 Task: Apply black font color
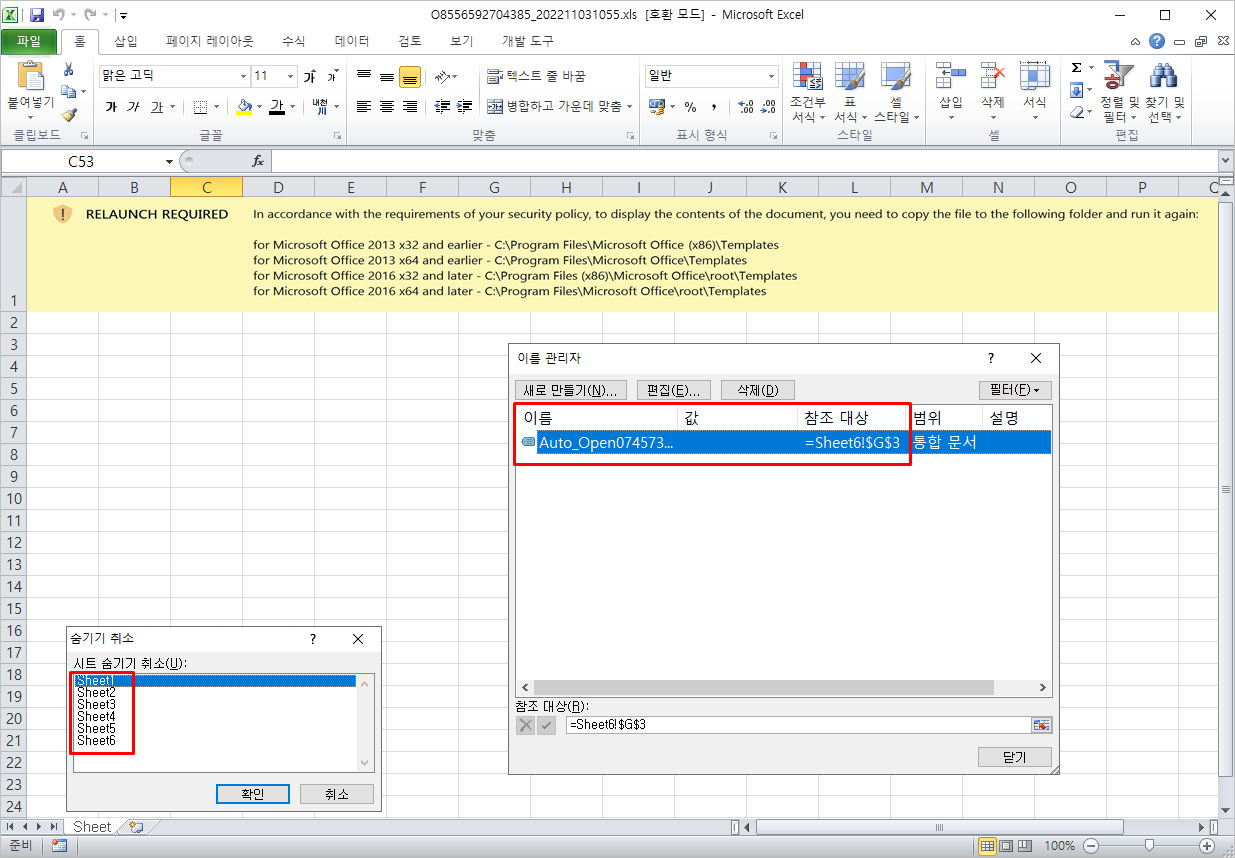(x=277, y=107)
